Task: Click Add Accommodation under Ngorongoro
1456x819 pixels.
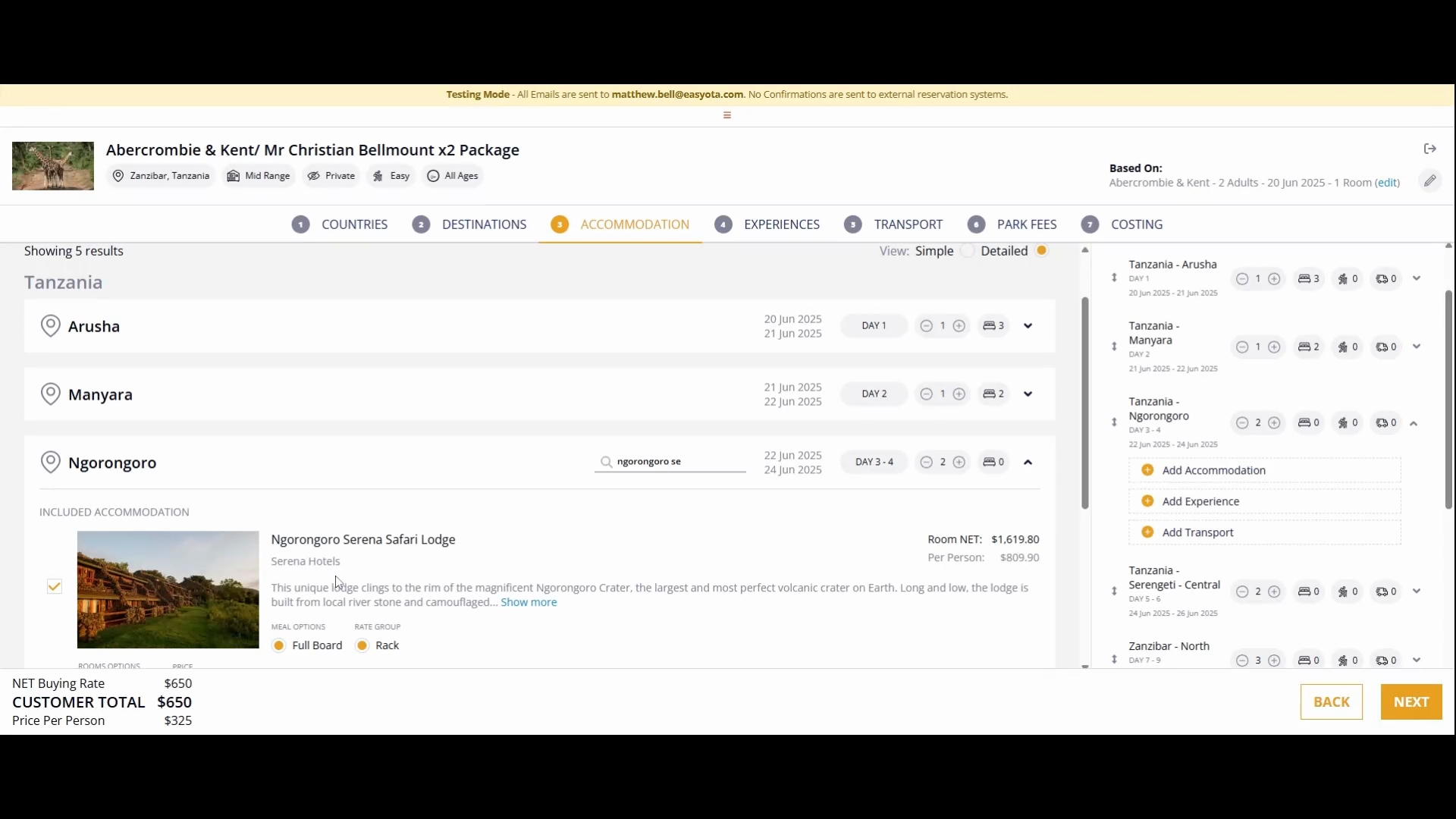Action: pyautogui.click(x=1264, y=470)
